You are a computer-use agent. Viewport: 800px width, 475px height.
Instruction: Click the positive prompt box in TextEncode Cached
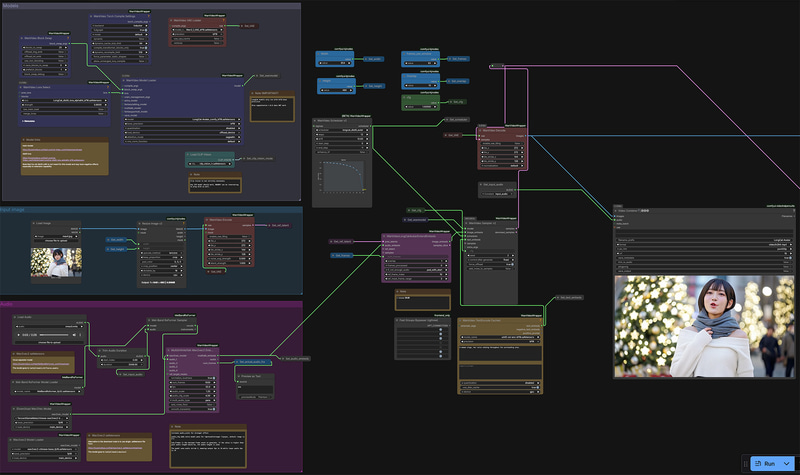500,354
